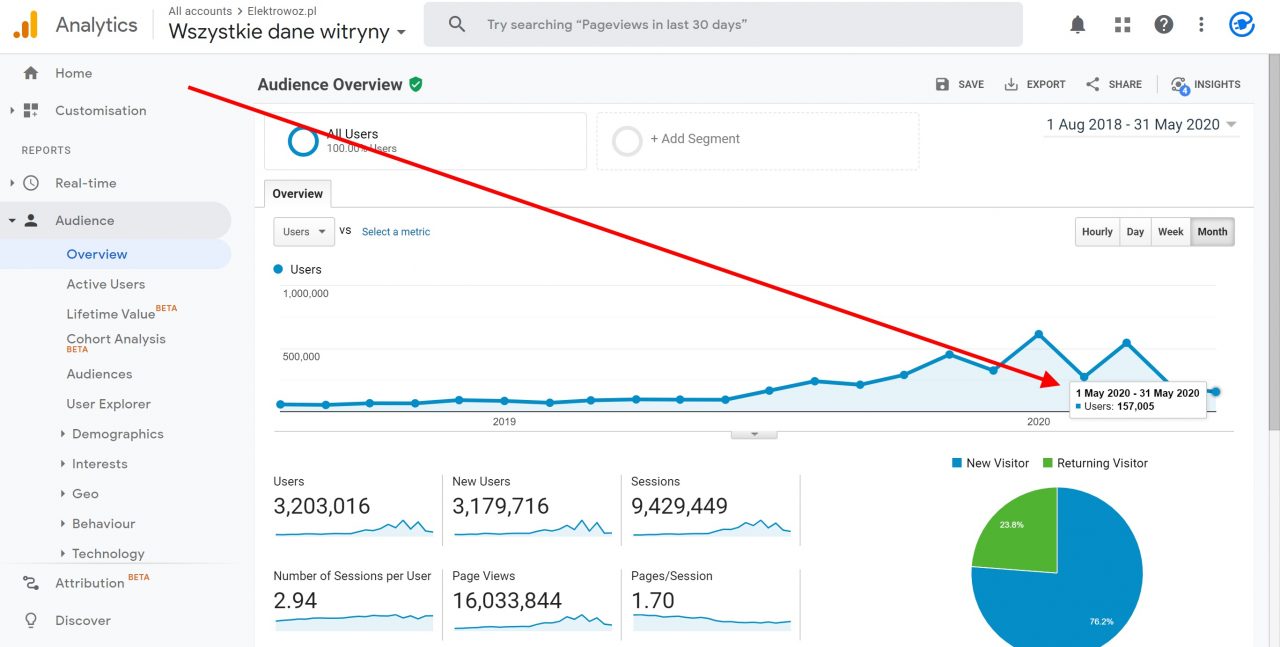Select the Overview tab above the chart
Image resolution: width=1280 pixels, height=647 pixels.
click(x=298, y=194)
